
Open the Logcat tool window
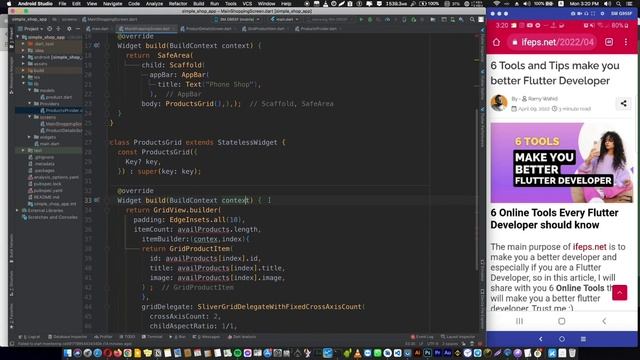[29, 337]
